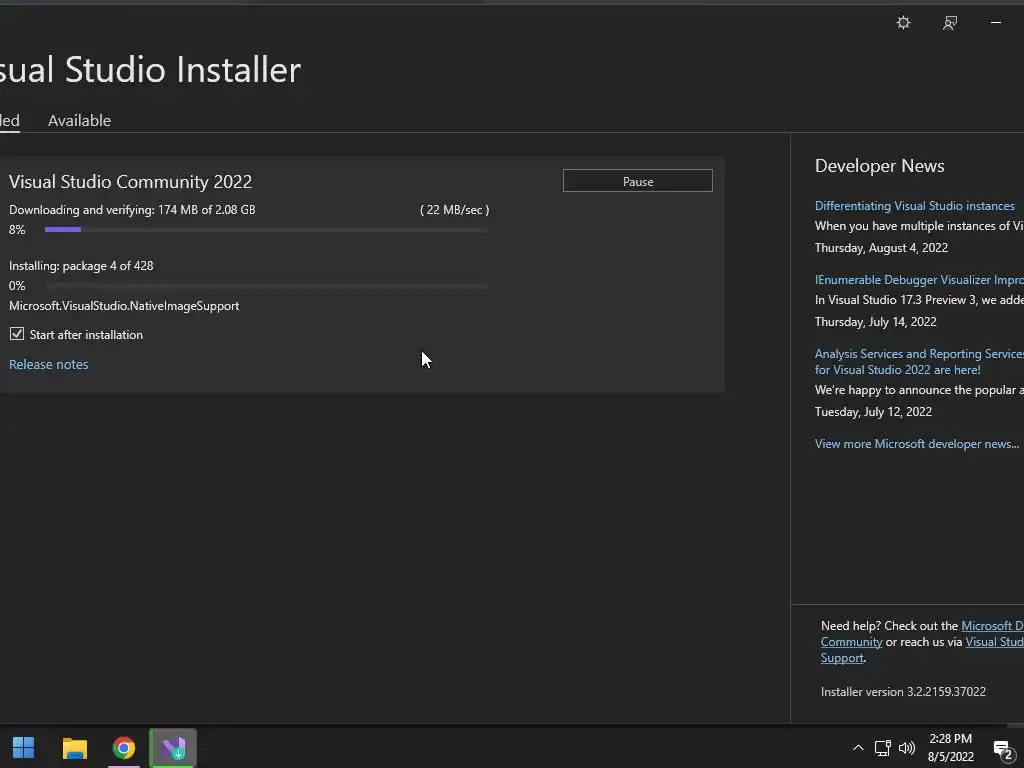Image resolution: width=1024 pixels, height=768 pixels.
Task: Click the Tuesday, July 12, 2022 date
Action: tap(873, 411)
